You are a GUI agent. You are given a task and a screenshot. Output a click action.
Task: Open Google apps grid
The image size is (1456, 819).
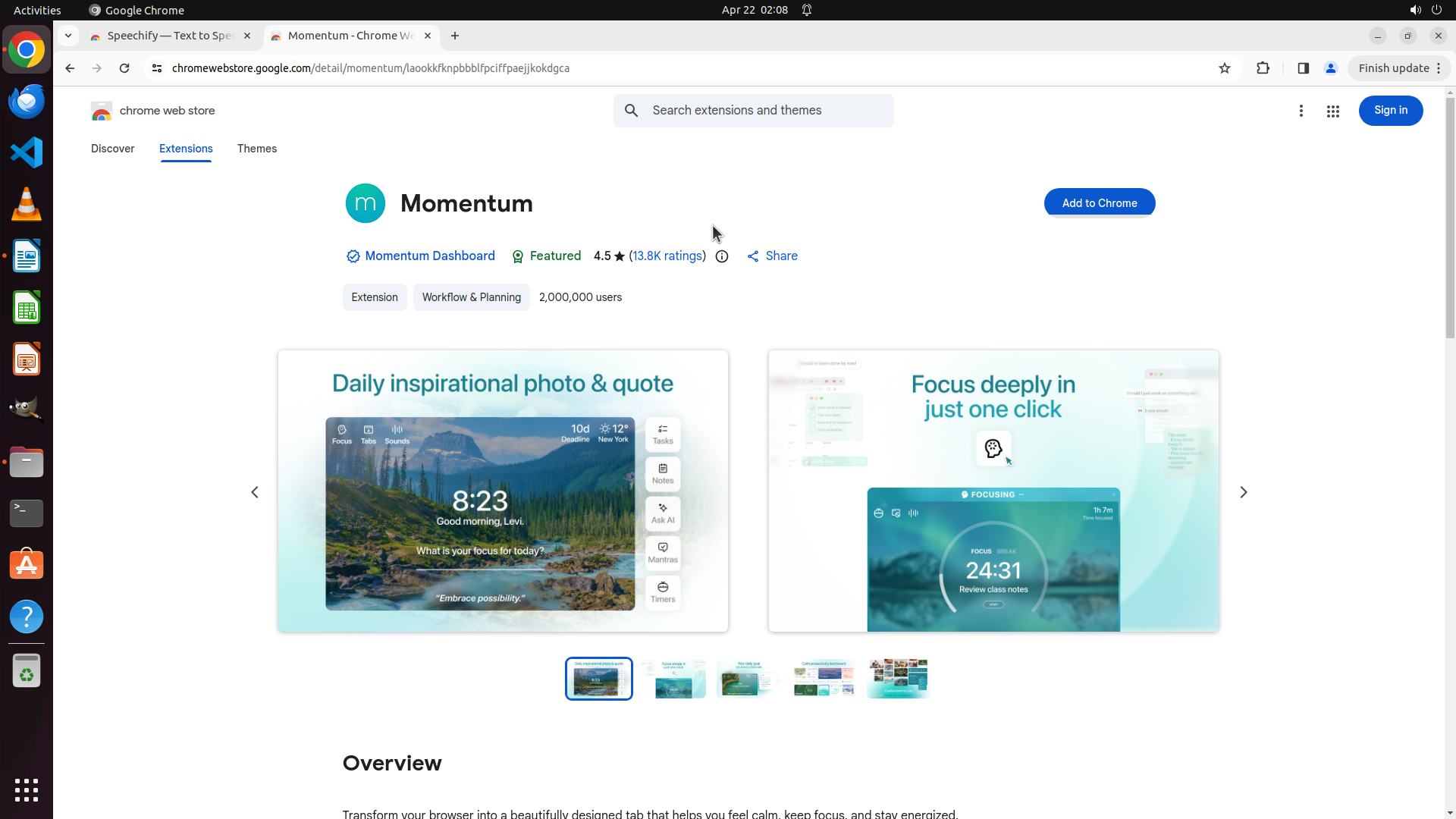(1332, 111)
